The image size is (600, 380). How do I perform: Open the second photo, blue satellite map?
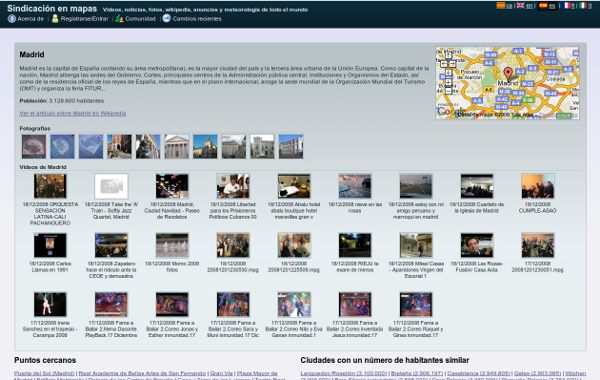coord(62,146)
